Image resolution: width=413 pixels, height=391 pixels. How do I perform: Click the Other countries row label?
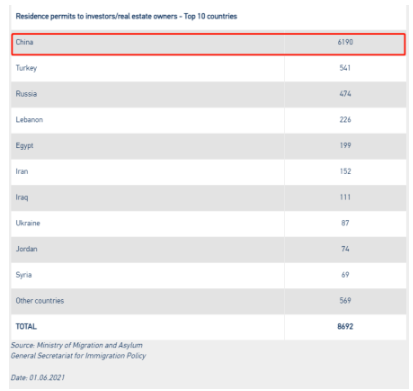click(40, 301)
